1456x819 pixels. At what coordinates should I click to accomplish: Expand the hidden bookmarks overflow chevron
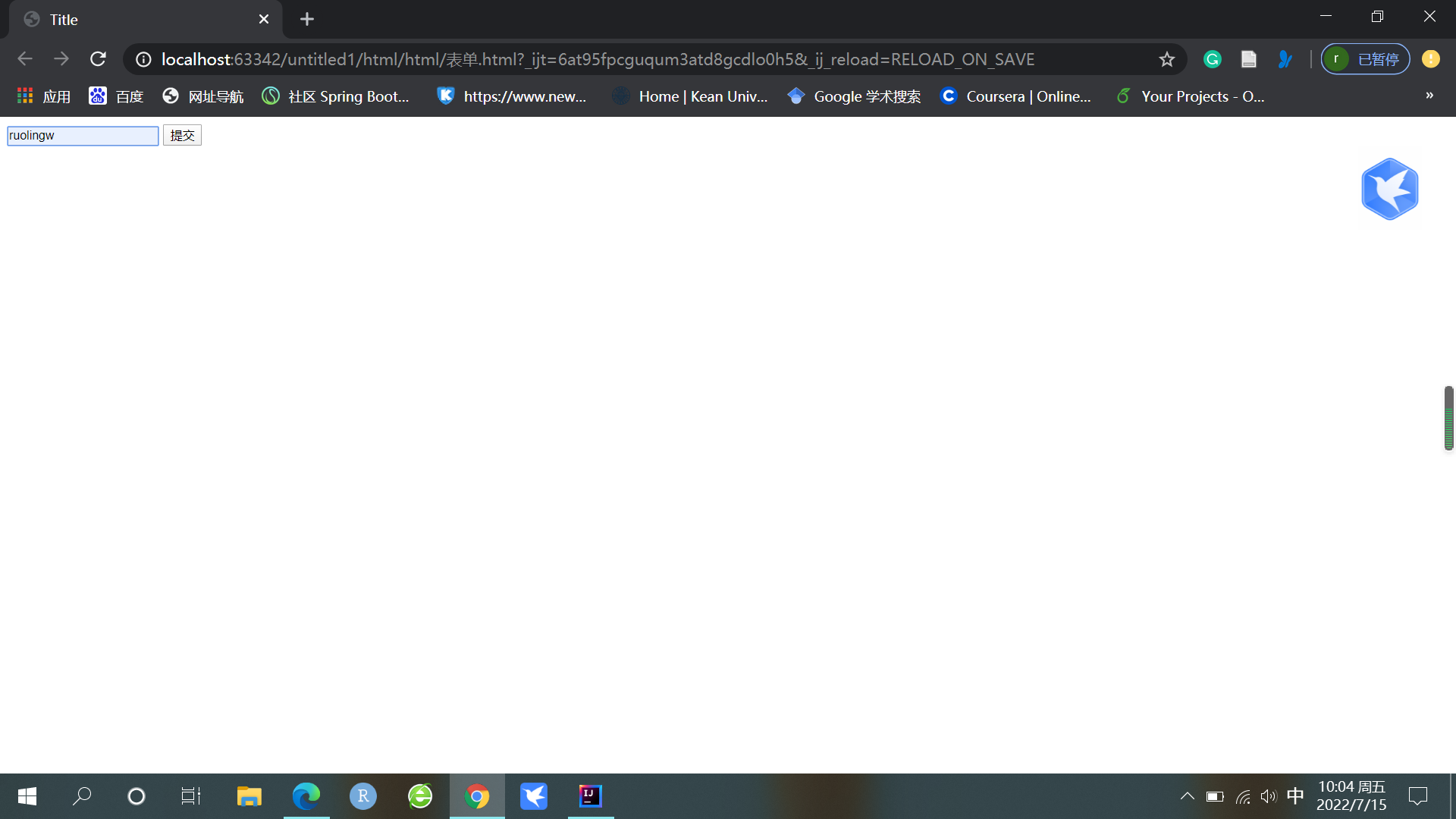pyautogui.click(x=1429, y=96)
